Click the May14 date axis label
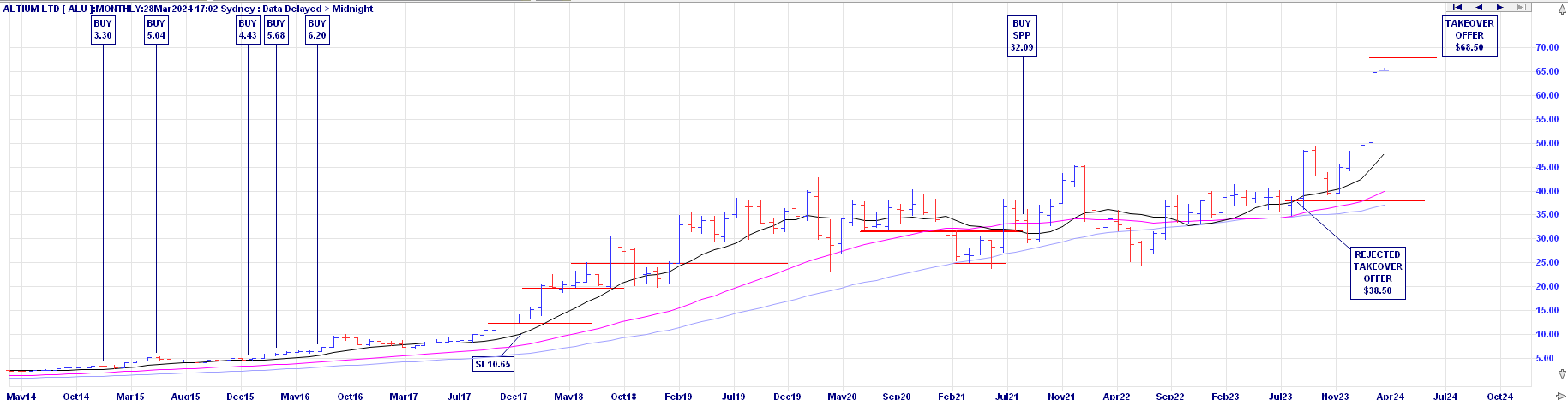Screen dimensions: 1568x400 tap(21, 396)
